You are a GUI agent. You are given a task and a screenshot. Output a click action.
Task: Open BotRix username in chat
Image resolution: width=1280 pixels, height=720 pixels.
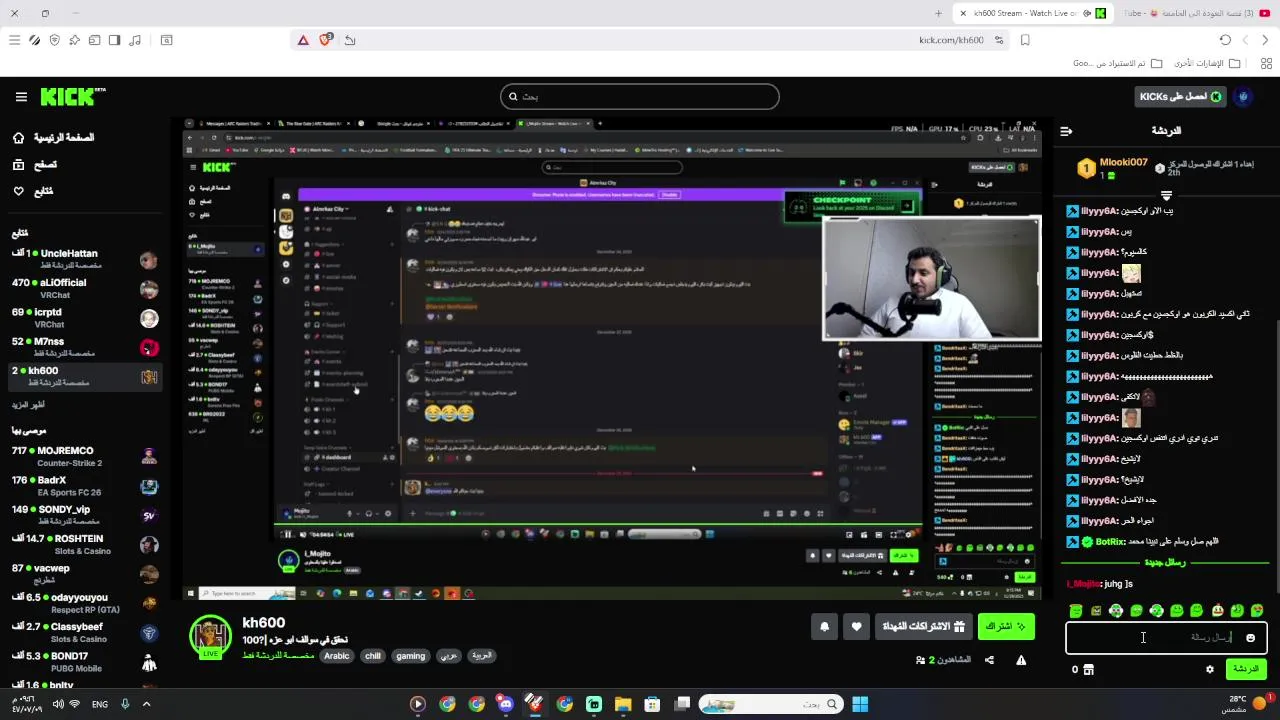click(1110, 542)
